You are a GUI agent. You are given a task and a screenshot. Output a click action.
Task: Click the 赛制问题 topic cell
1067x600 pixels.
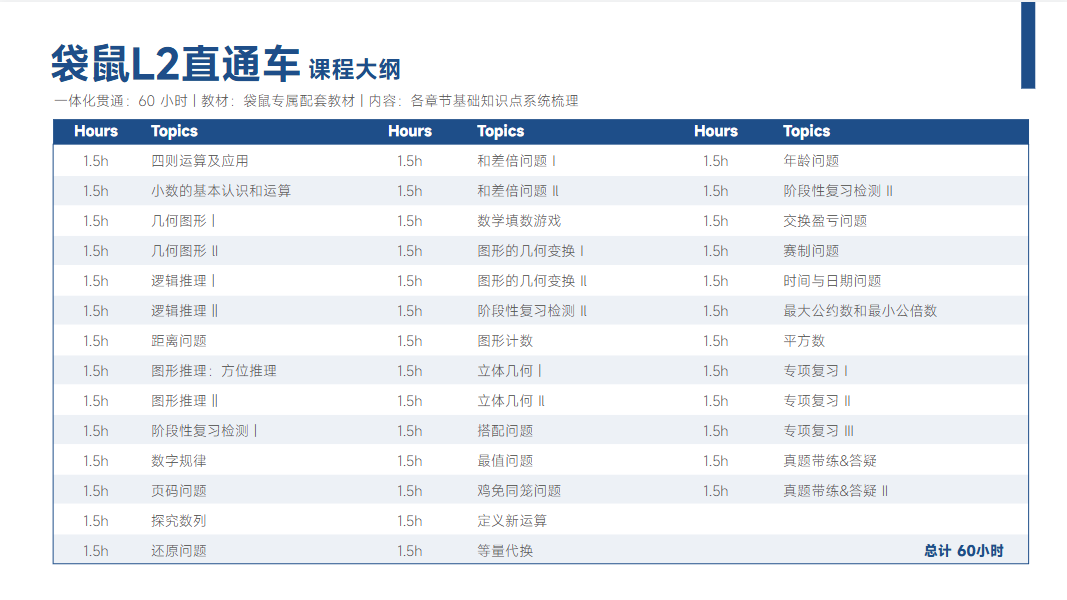coord(810,251)
